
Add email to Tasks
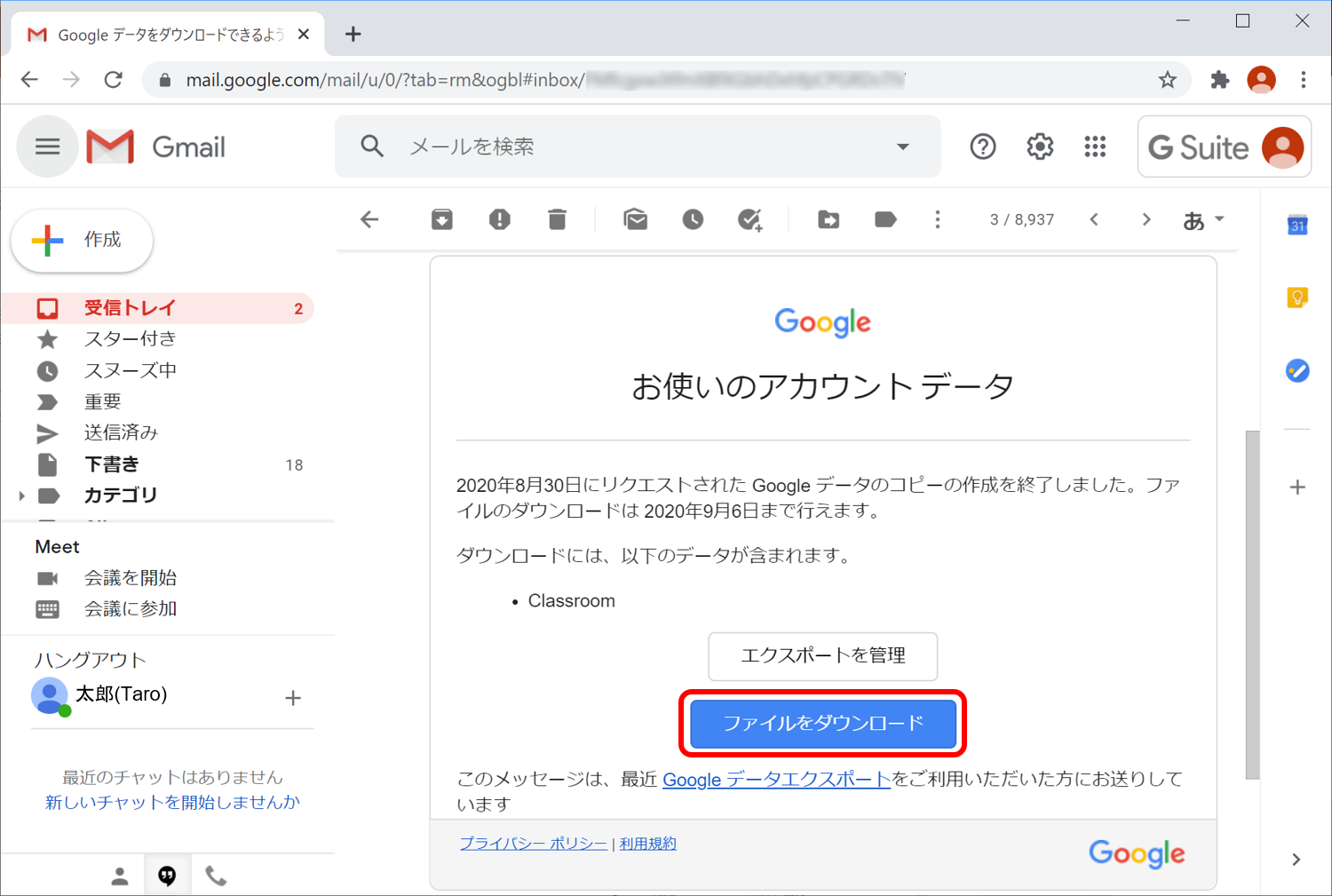click(x=750, y=219)
